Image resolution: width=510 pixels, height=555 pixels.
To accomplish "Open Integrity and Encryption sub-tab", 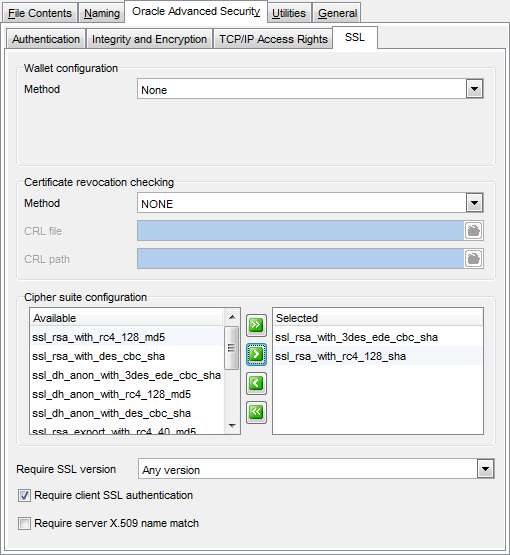I will point(149,39).
